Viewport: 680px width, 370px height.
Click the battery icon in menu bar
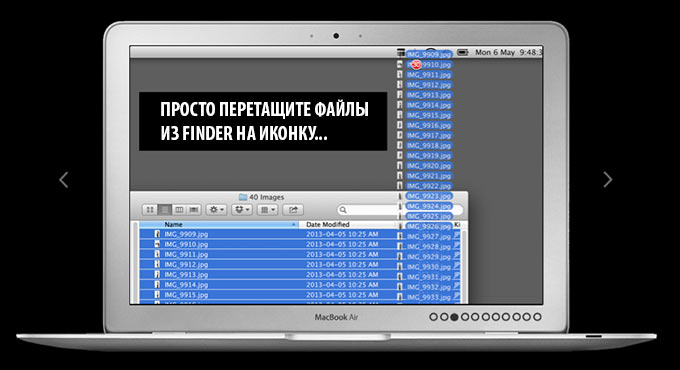[x=463, y=52]
